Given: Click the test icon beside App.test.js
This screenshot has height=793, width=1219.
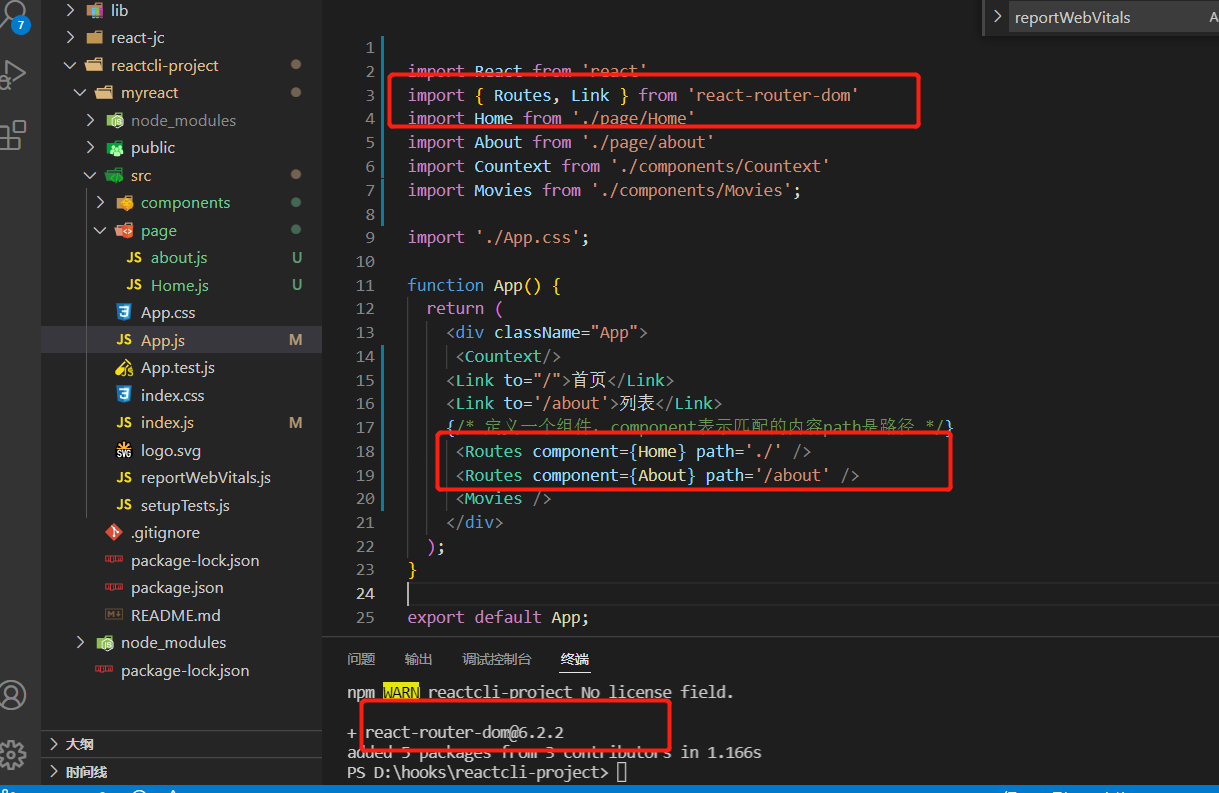Looking at the screenshot, I should (124, 368).
